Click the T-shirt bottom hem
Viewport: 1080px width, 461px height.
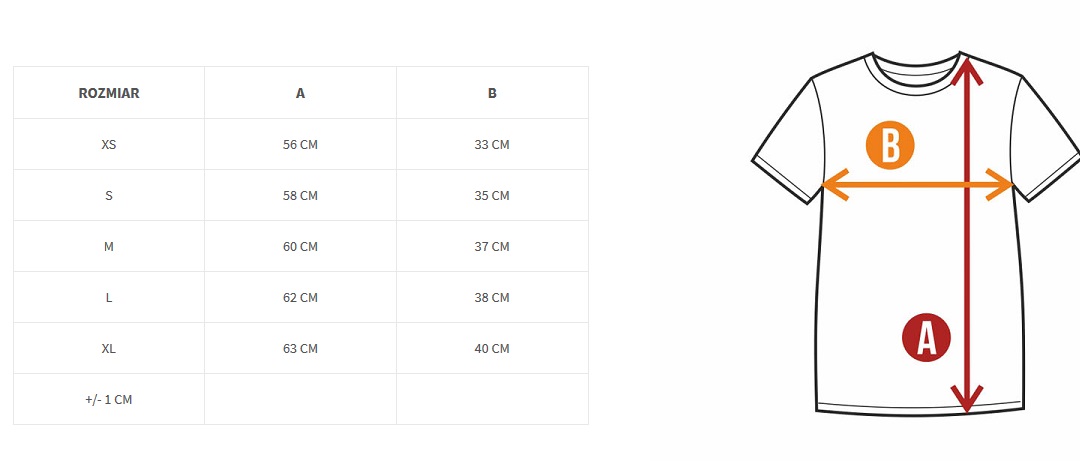918,407
